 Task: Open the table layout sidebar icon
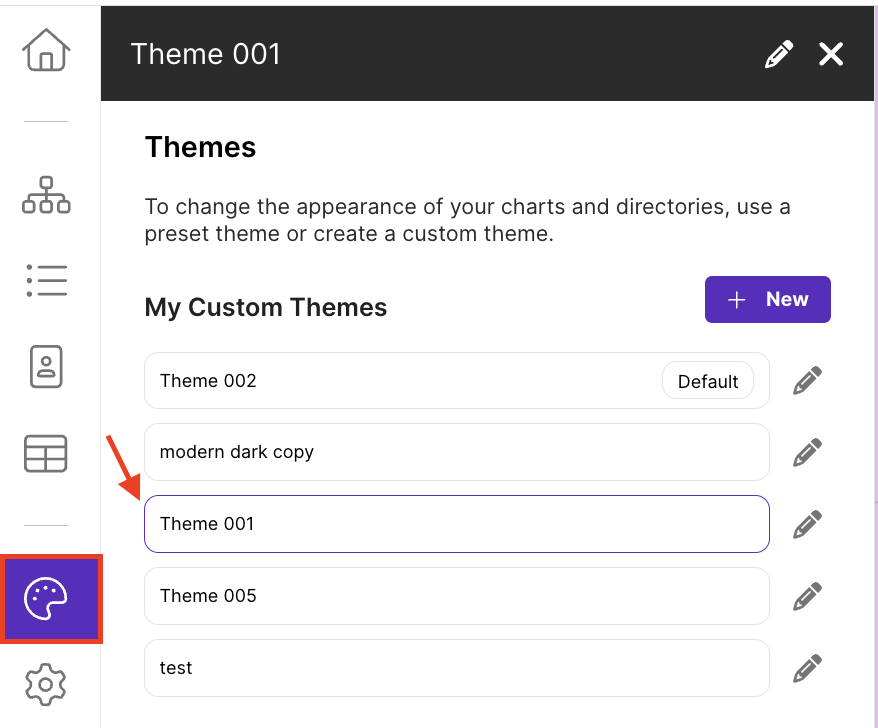click(46, 454)
